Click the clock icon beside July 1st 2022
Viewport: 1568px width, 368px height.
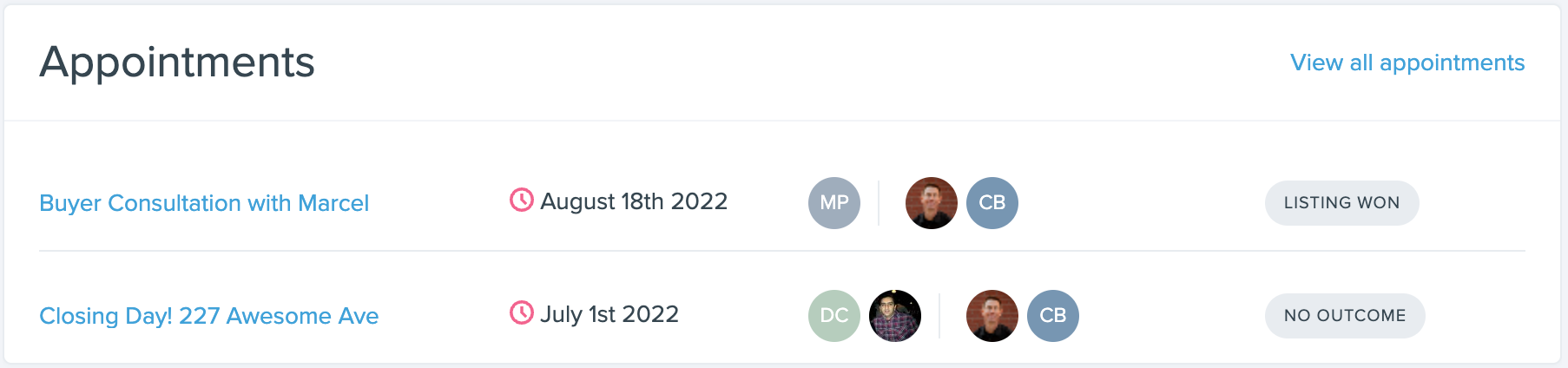(522, 313)
